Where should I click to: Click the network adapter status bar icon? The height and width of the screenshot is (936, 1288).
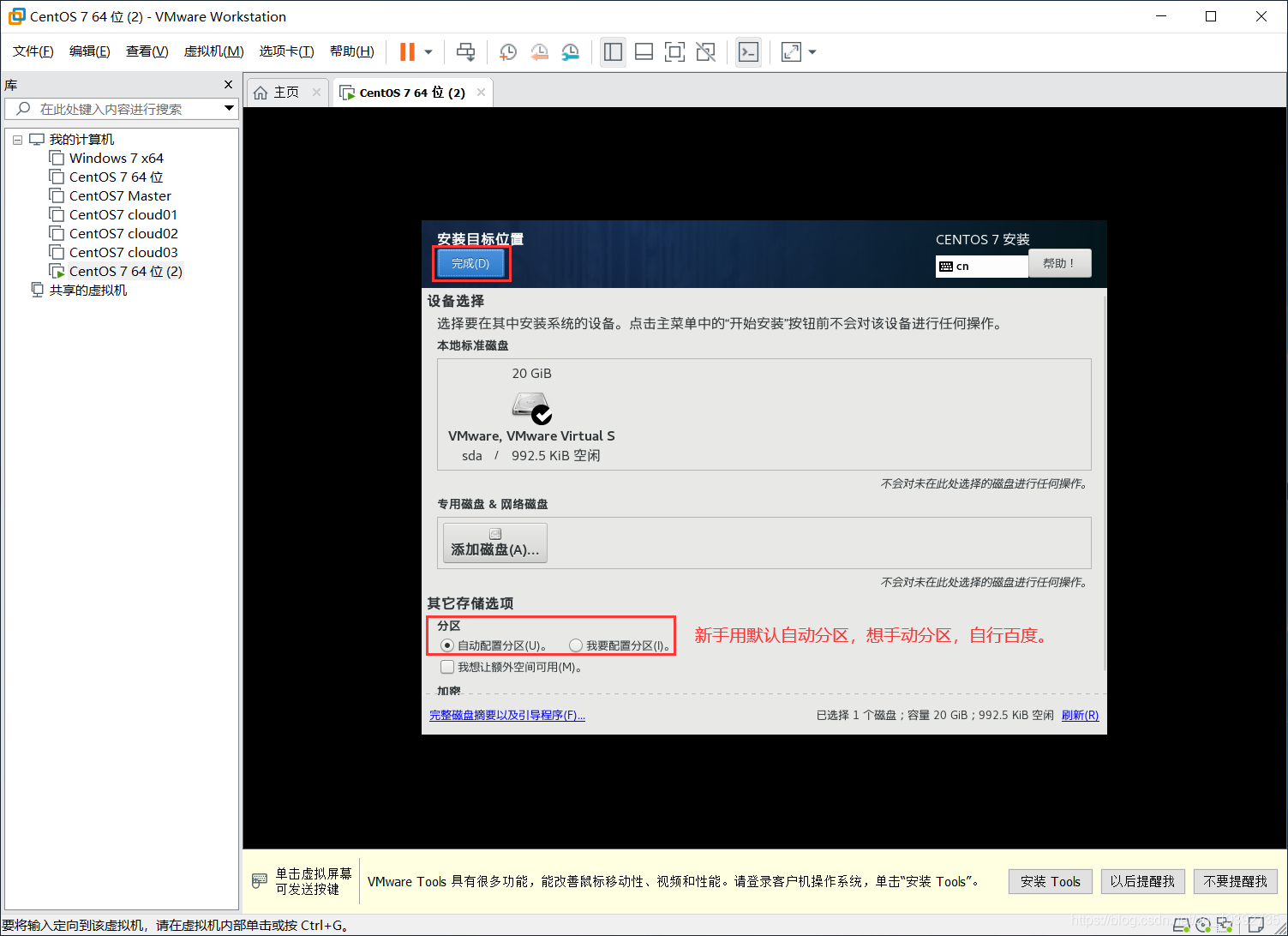tap(1225, 924)
